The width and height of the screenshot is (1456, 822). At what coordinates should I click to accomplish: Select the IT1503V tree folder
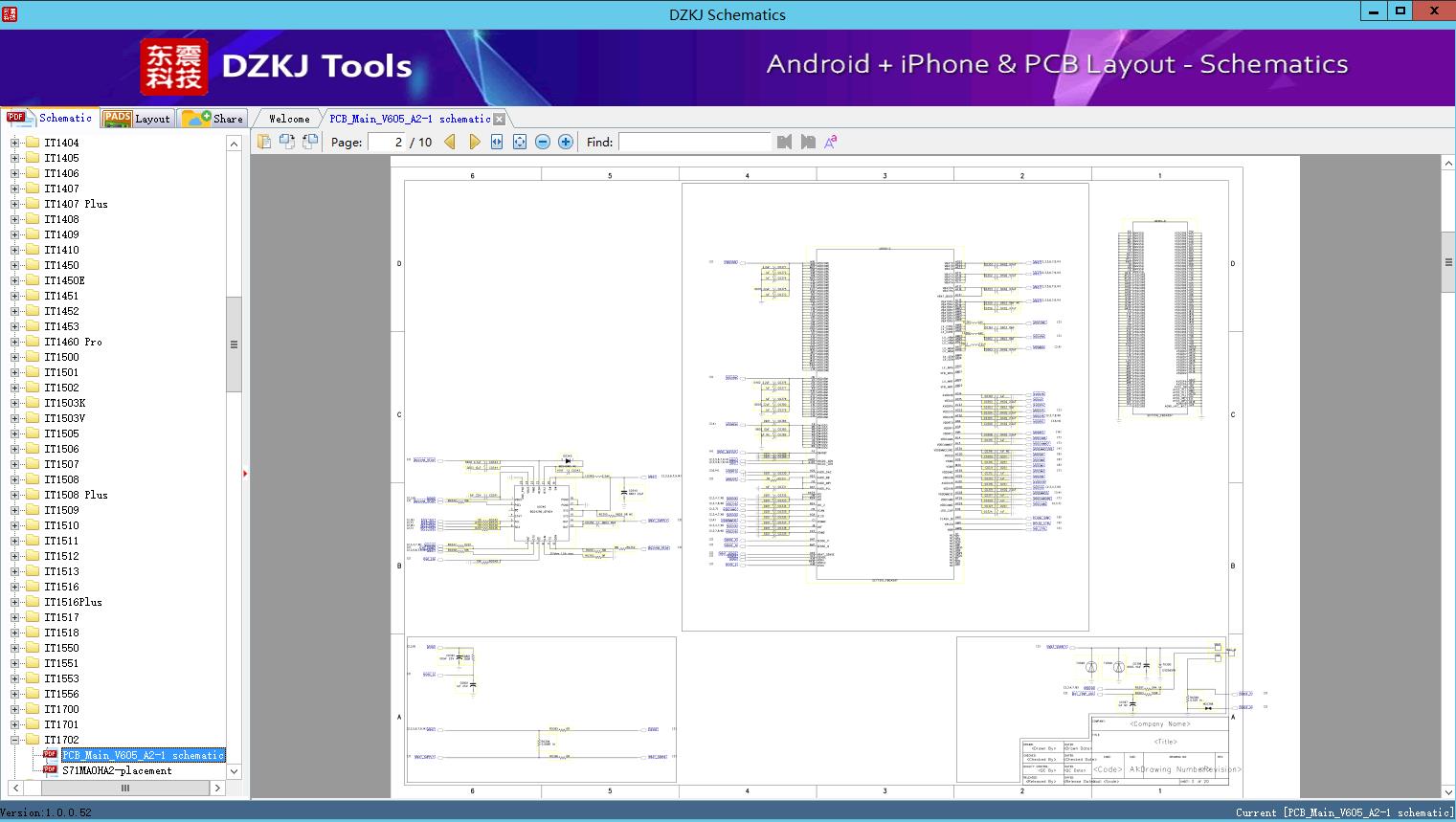[x=64, y=418]
